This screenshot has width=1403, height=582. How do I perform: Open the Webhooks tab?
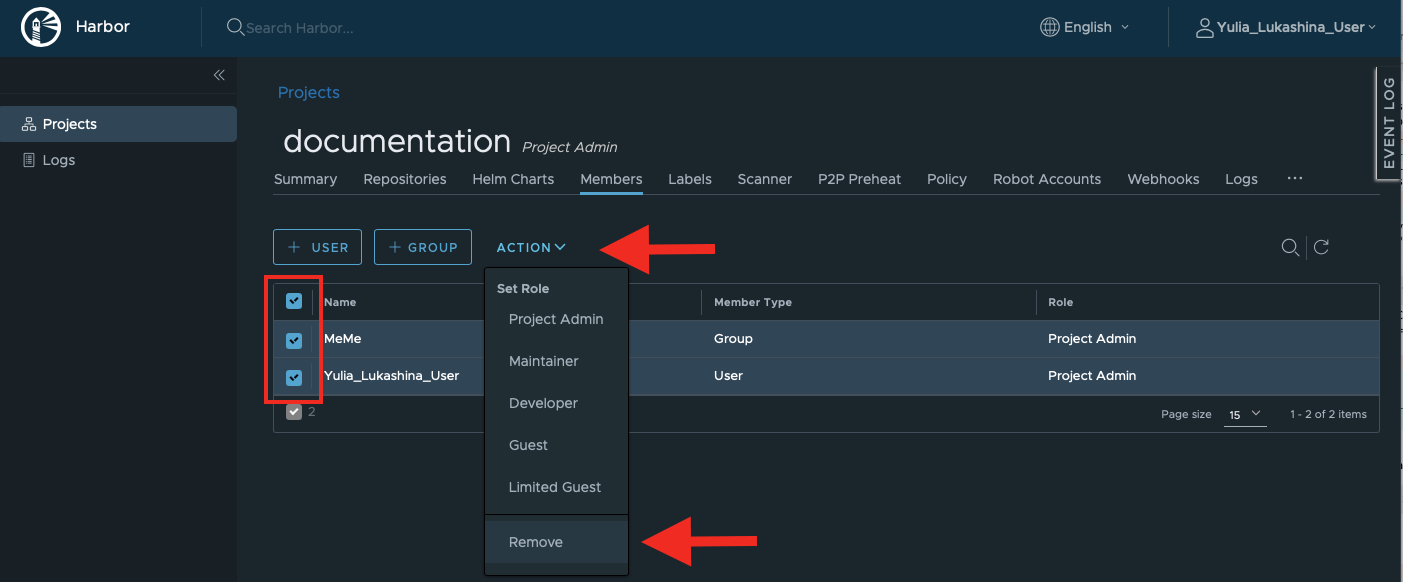tap(1163, 179)
